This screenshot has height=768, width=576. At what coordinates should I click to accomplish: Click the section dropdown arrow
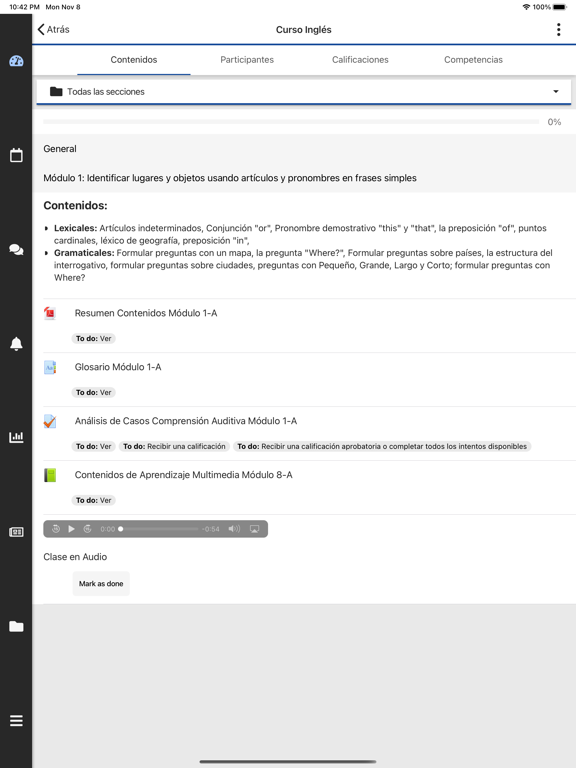point(556,92)
